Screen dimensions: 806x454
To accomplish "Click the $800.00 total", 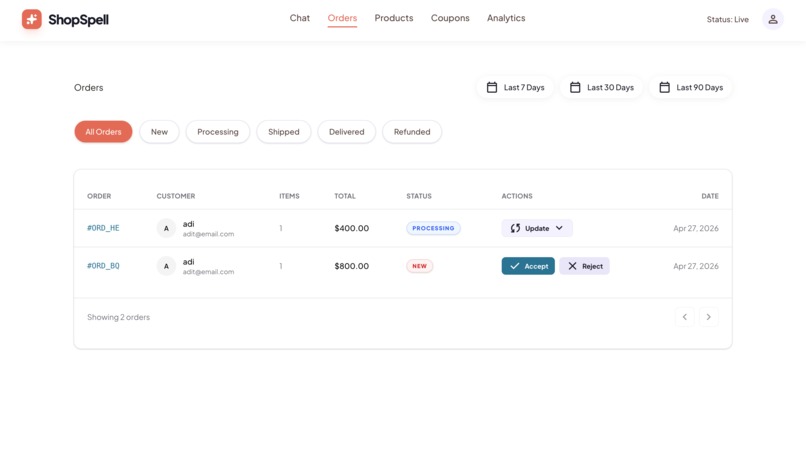I will [352, 266].
